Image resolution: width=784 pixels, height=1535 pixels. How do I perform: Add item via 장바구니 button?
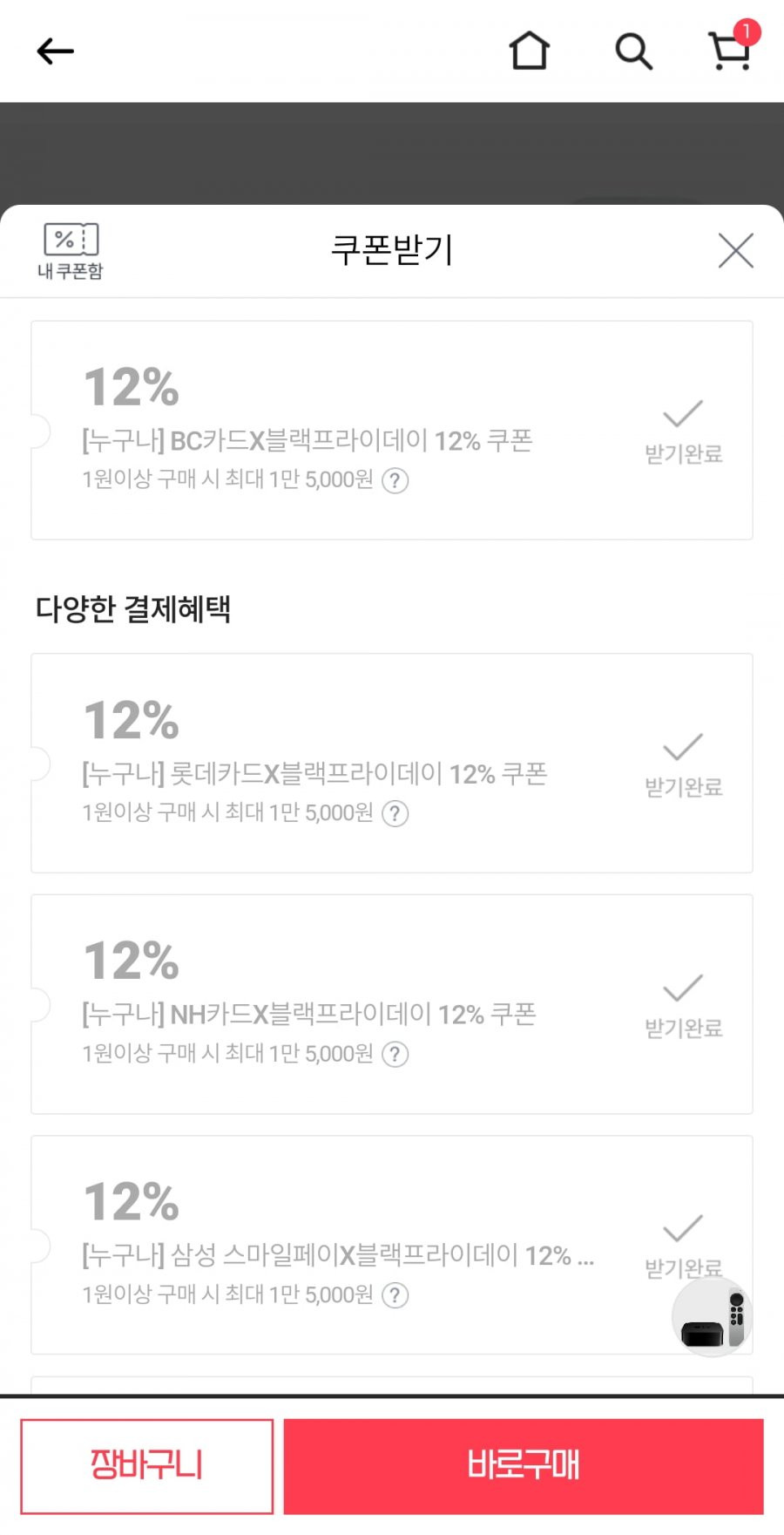point(147,1466)
